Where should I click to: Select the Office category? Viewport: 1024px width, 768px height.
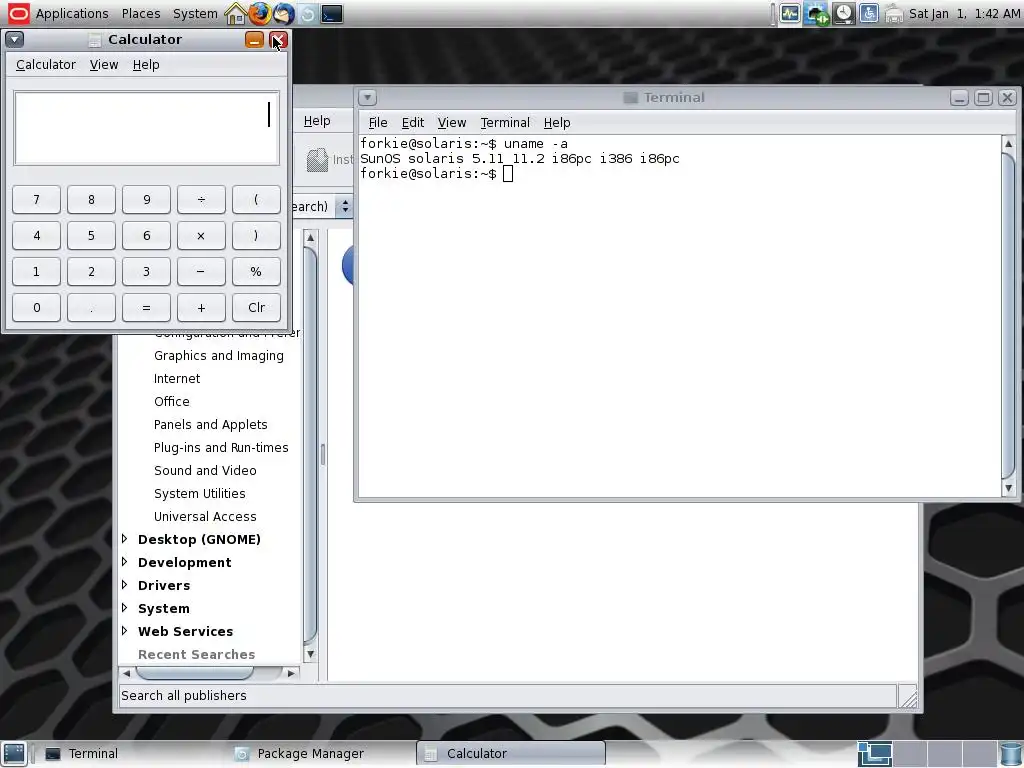[x=172, y=402]
